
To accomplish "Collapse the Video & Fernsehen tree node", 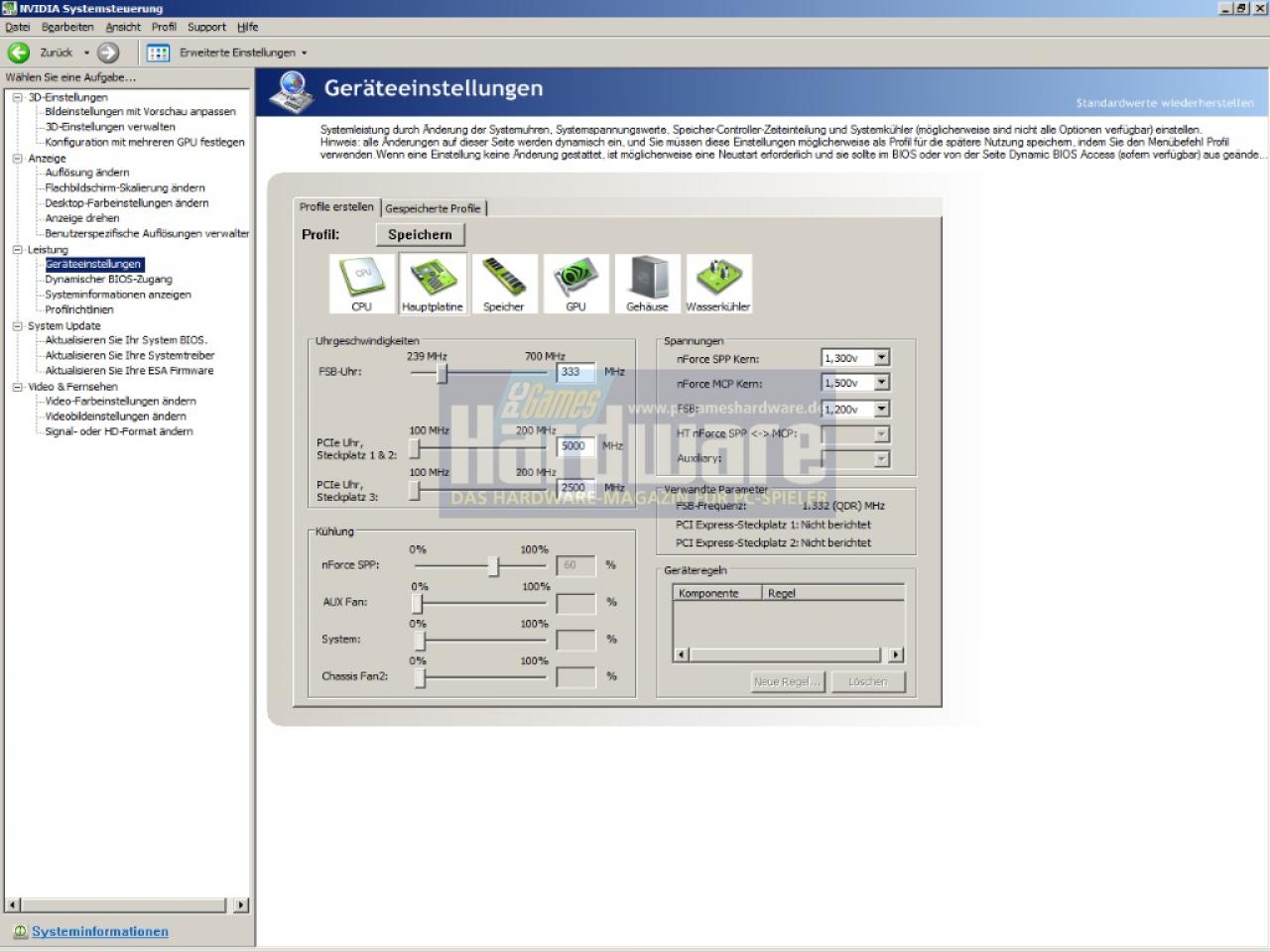I will (x=17, y=387).
